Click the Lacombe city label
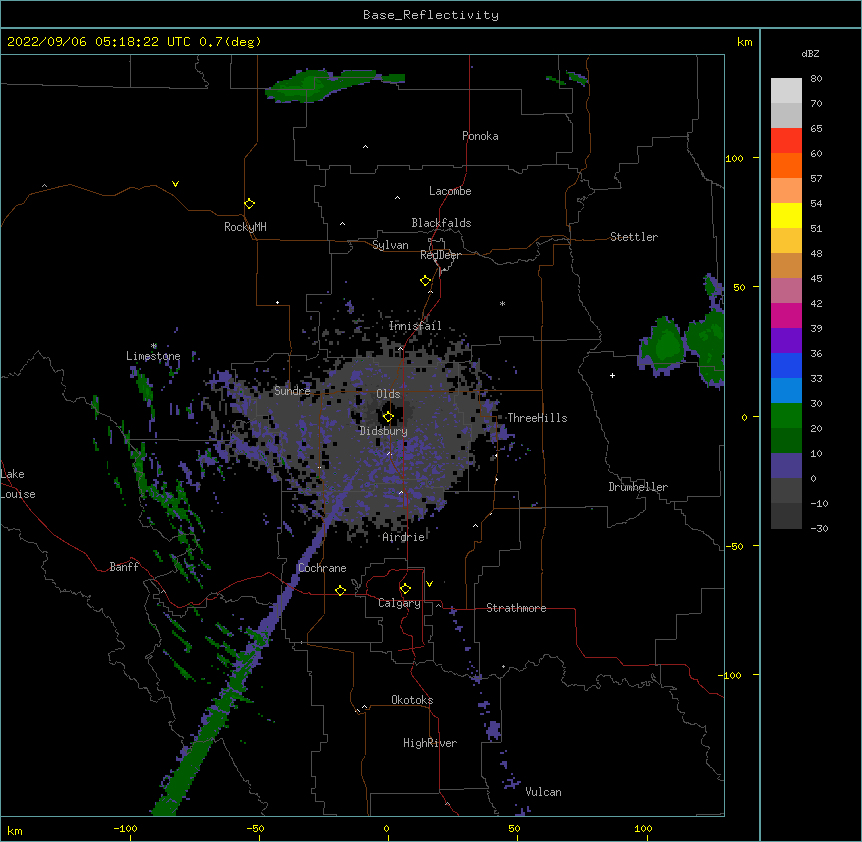The image size is (862, 842). (450, 191)
